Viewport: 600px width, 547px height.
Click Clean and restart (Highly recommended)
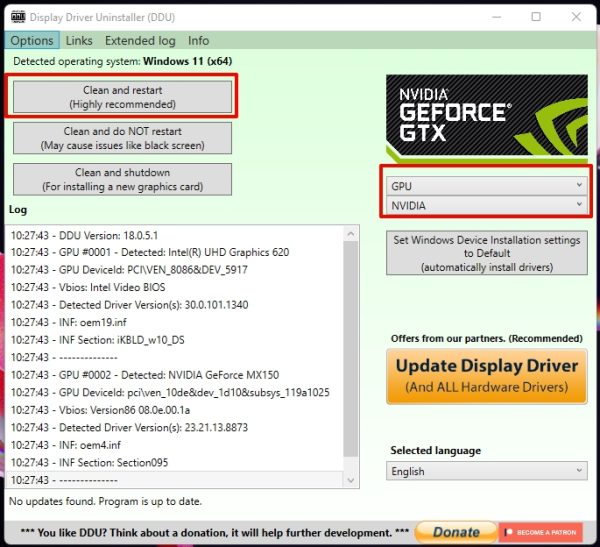point(122,97)
